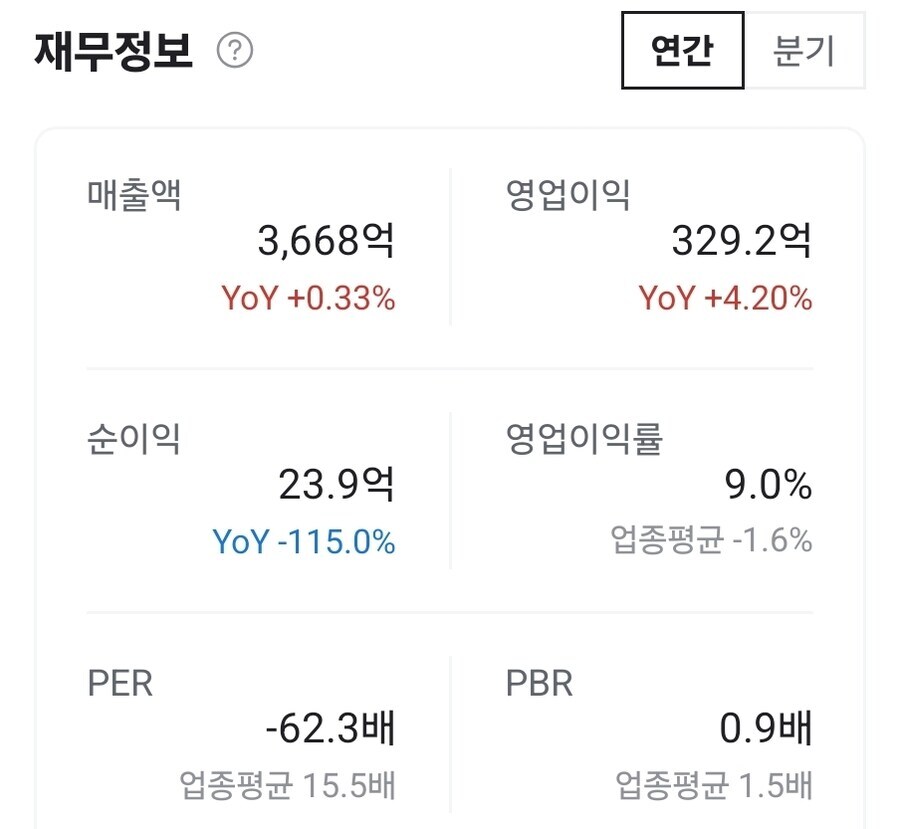Select the 329.2억 operating profit value
Viewport: 900px width, 829px height.
tap(741, 241)
